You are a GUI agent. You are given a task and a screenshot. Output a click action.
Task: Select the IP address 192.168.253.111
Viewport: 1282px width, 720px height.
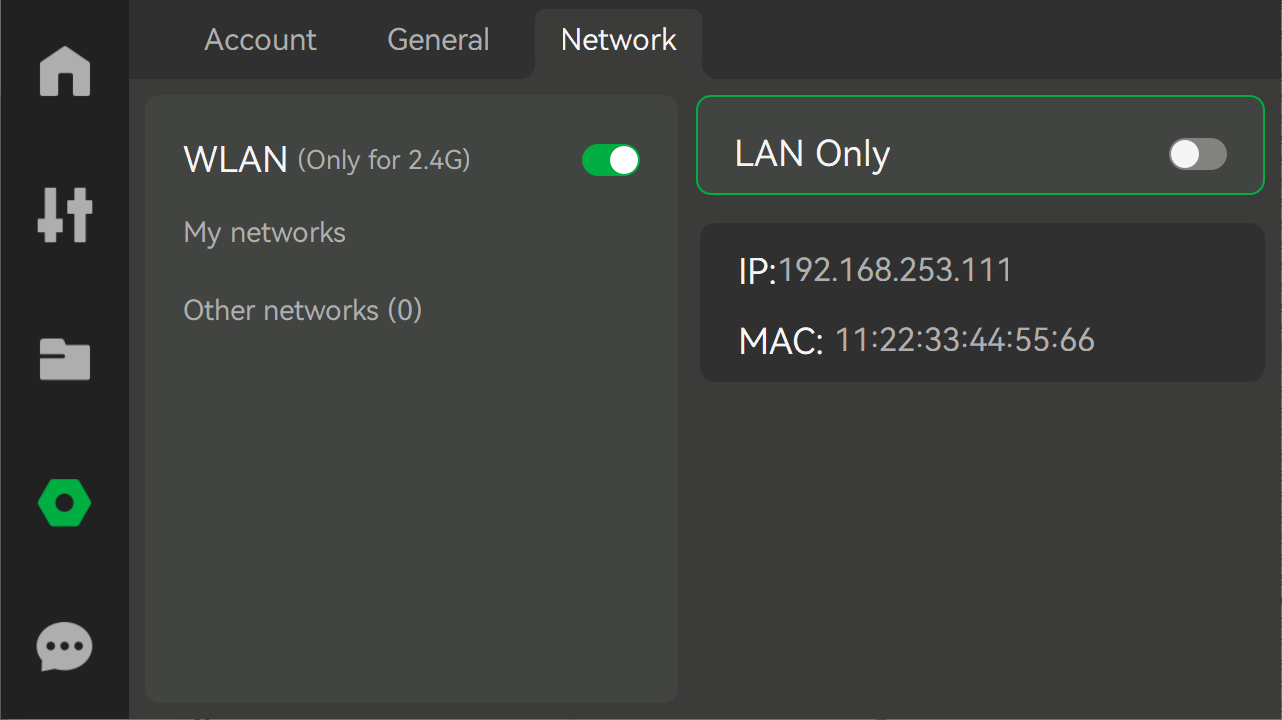point(895,270)
